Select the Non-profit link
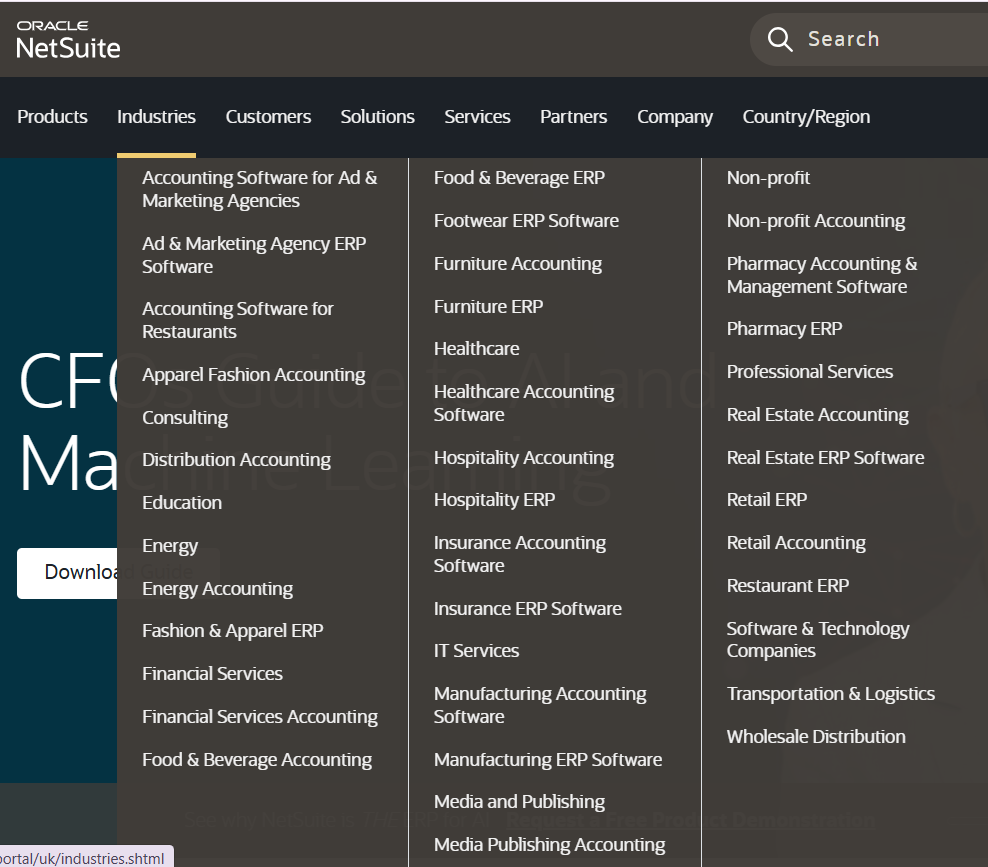 [768, 178]
